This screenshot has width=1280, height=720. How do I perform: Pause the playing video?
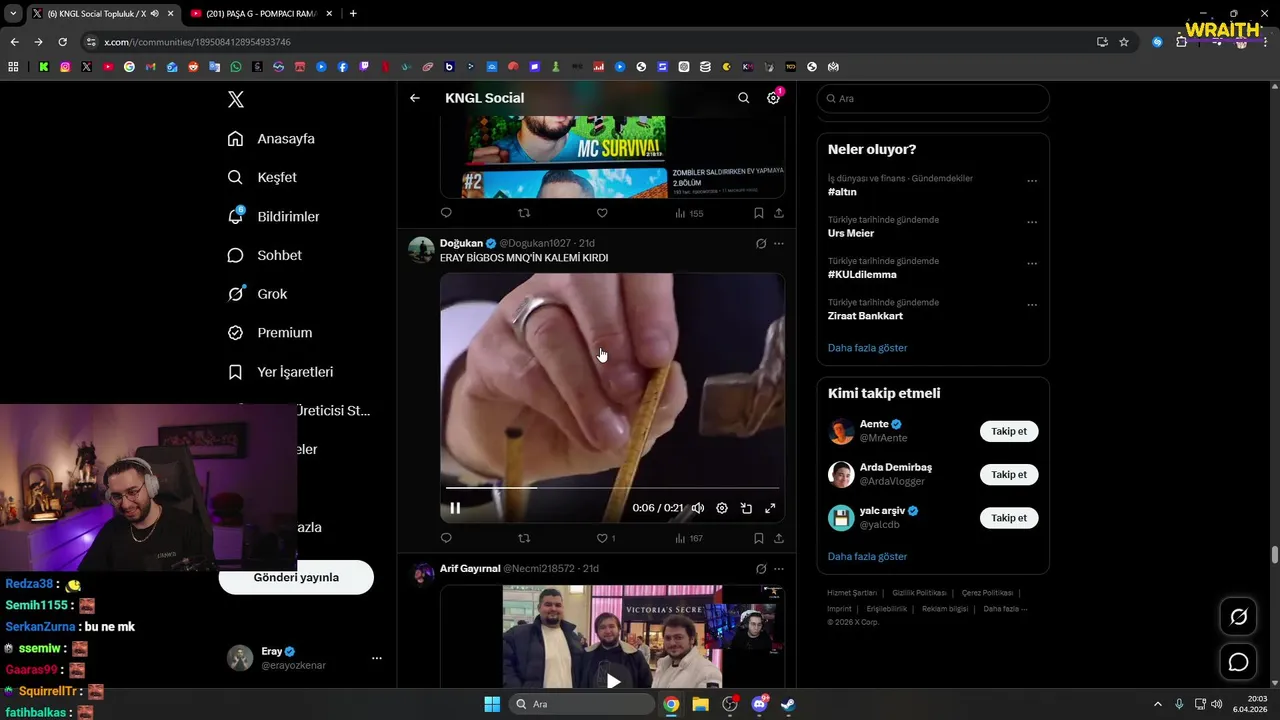(x=455, y=508)
